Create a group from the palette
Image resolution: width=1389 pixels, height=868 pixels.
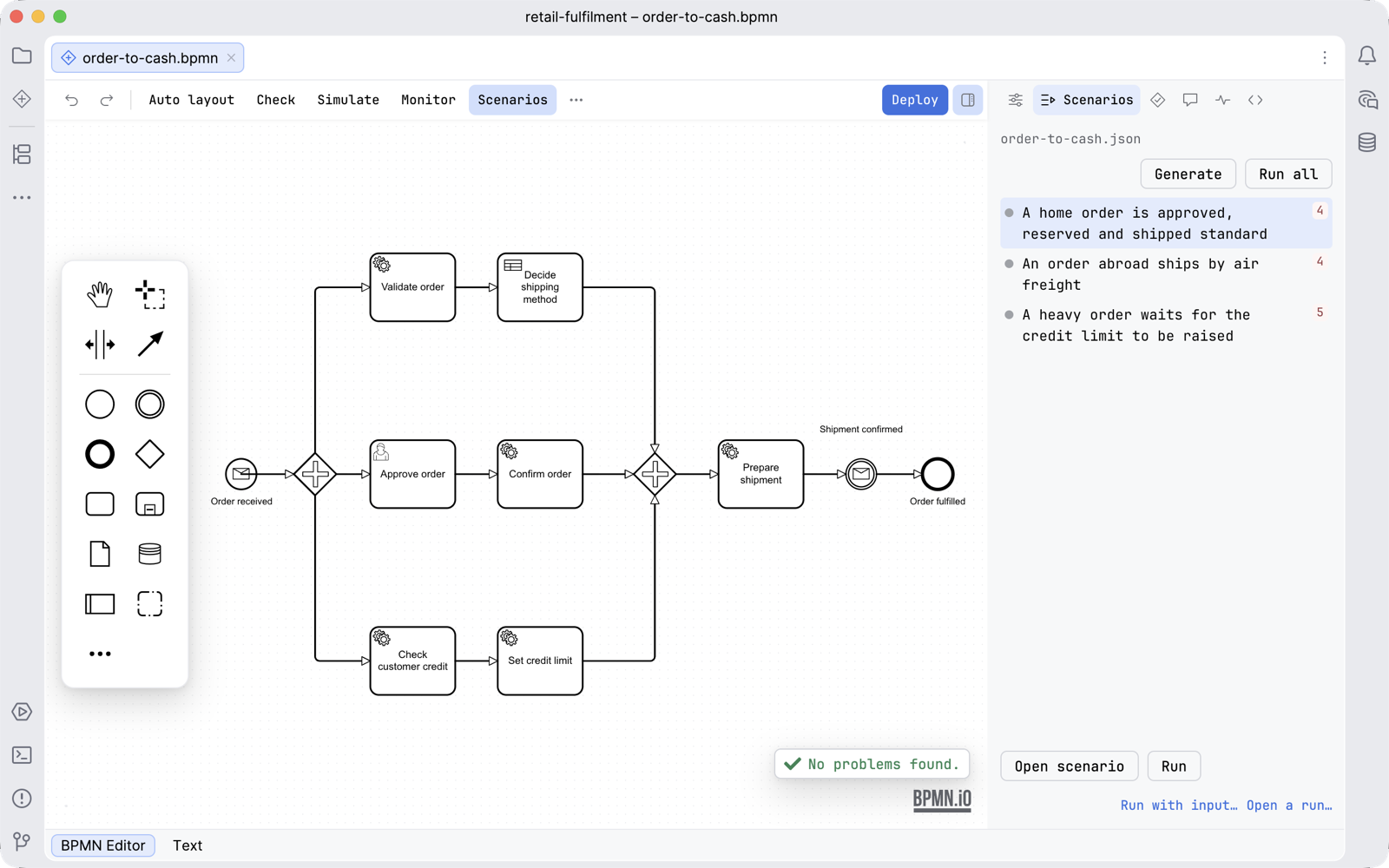coord(150,604)
